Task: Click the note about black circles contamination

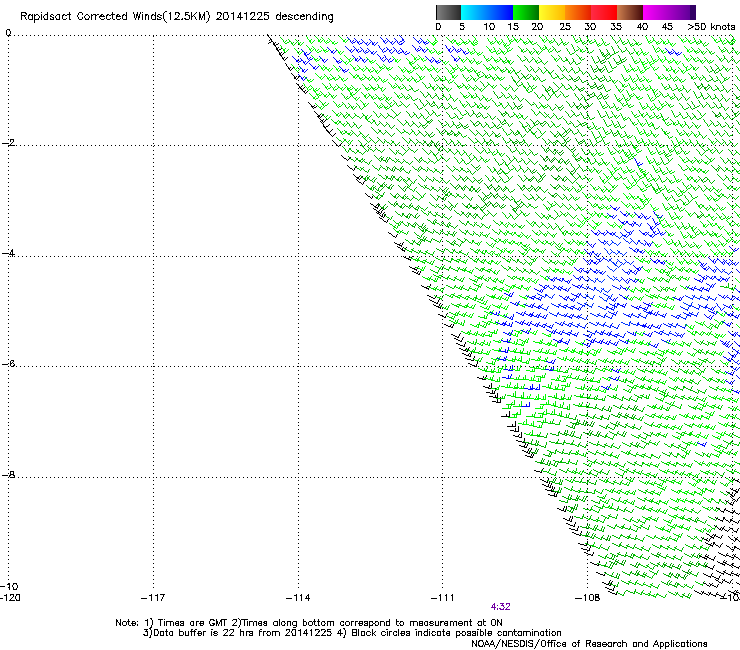Action: tap(456, 633)
